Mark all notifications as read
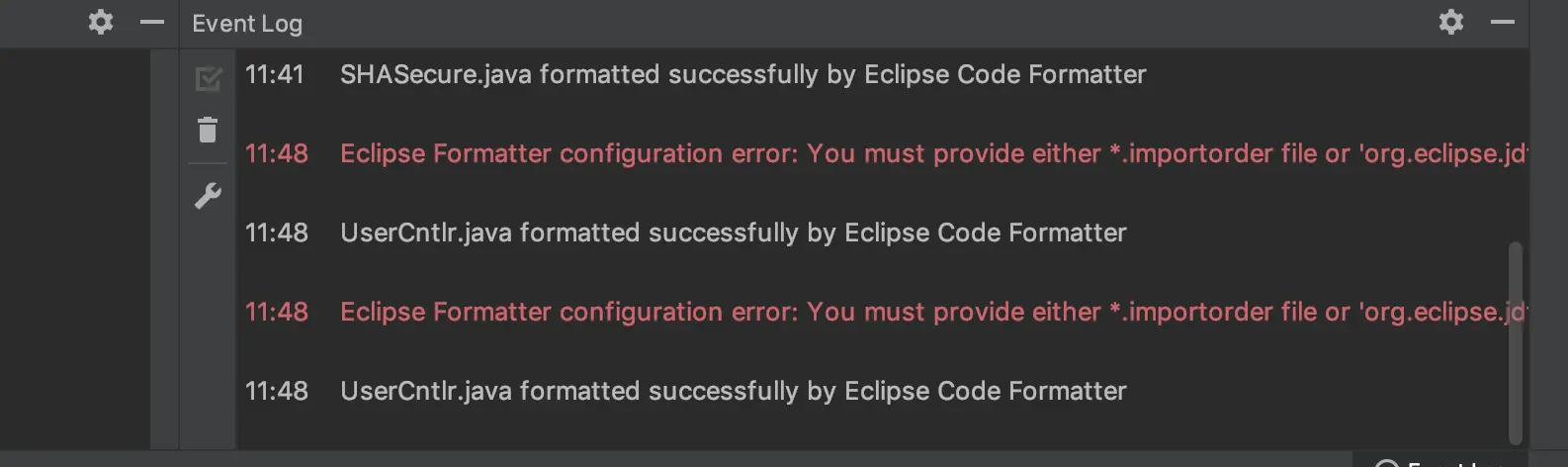This screenshot has height=467, width=1568. pos(208,78)
